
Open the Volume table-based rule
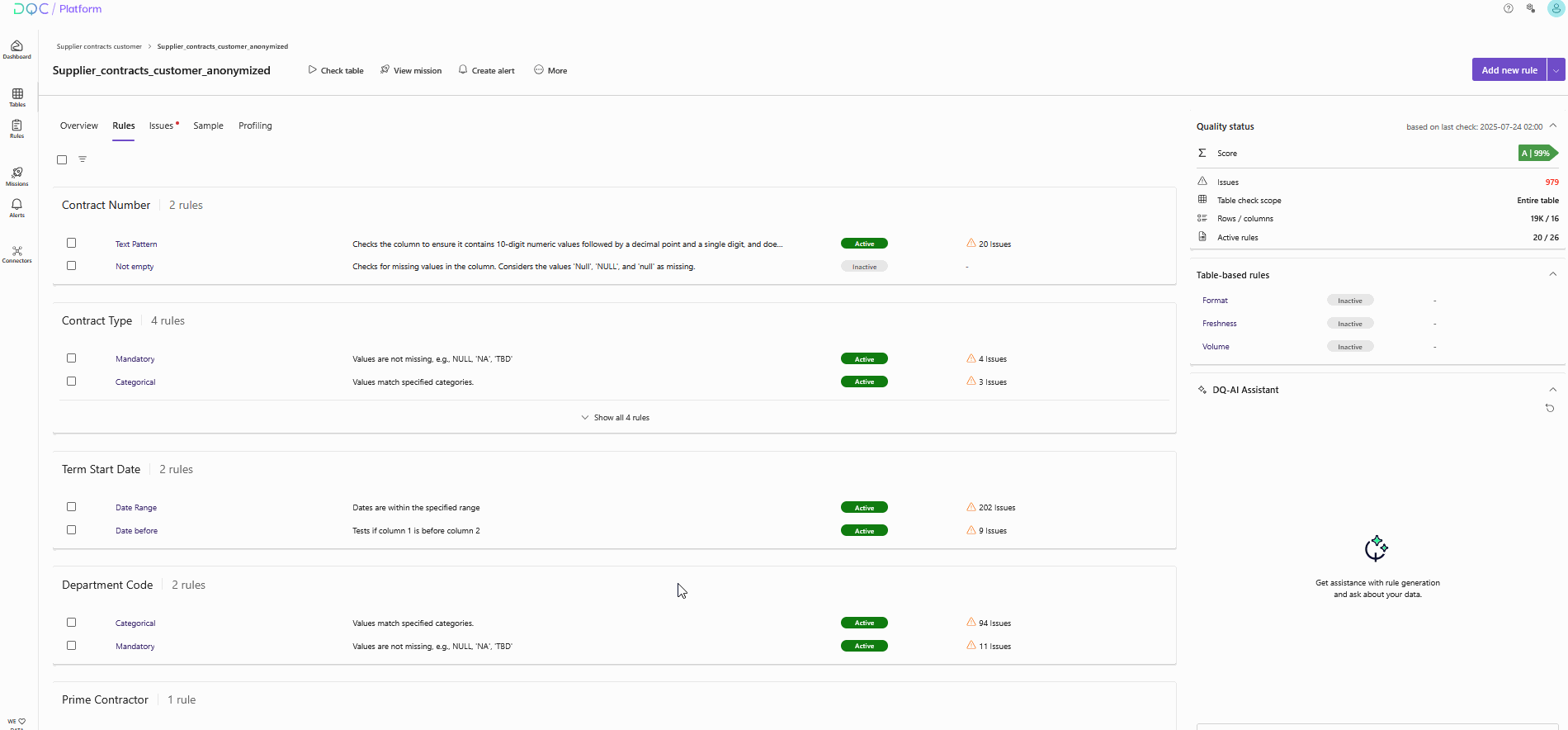1216,347
